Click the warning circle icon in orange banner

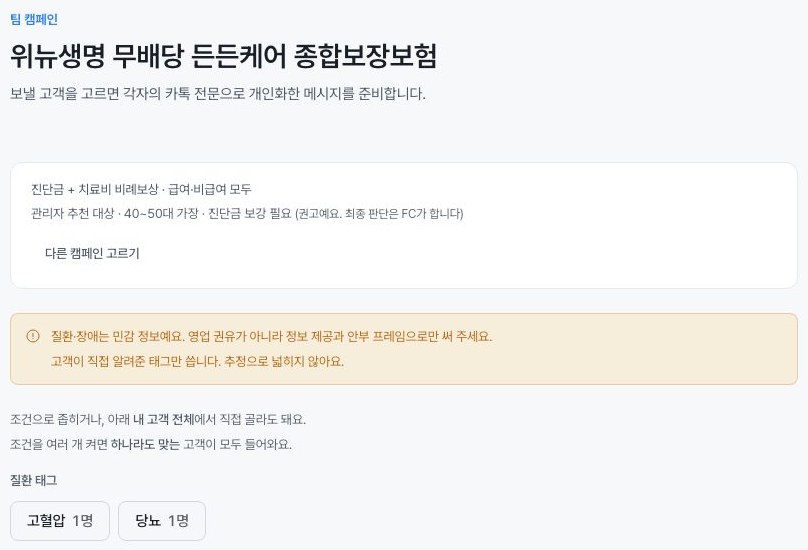[32, 336]
